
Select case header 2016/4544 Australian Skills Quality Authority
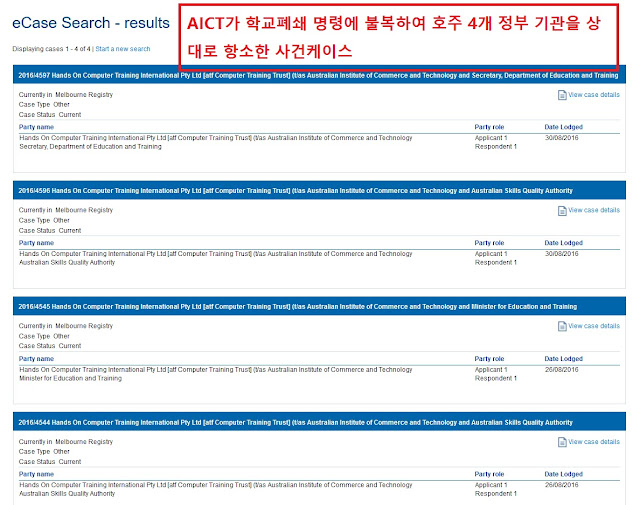319,422
